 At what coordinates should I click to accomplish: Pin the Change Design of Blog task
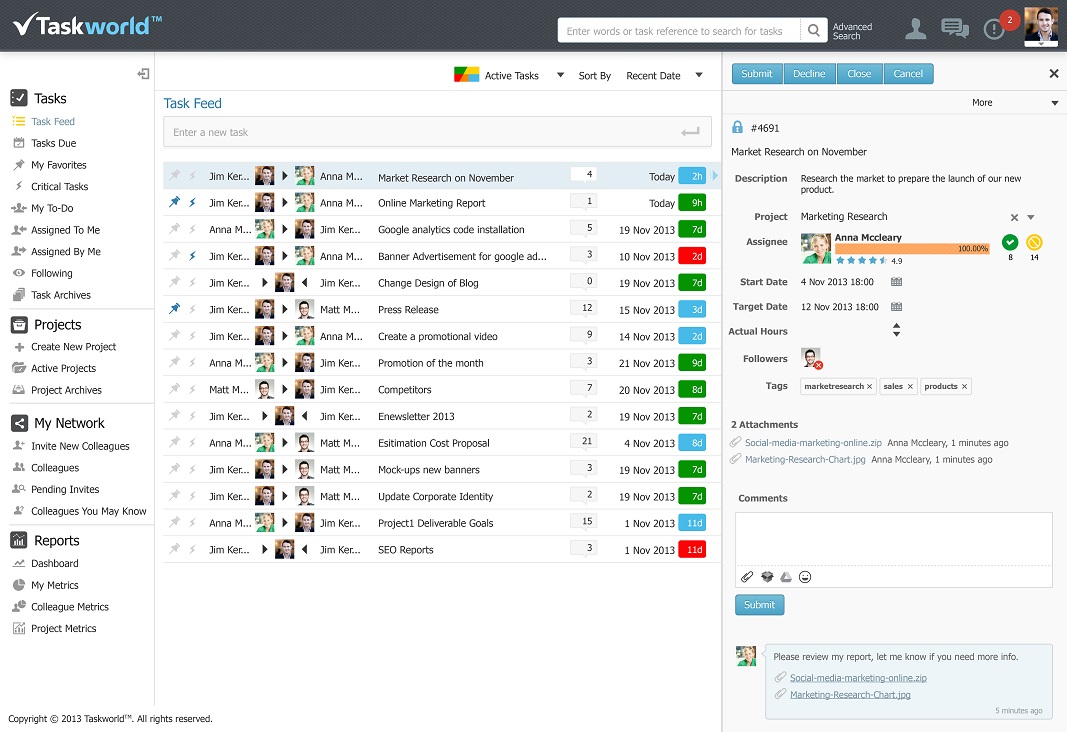(x=175, y=282)
